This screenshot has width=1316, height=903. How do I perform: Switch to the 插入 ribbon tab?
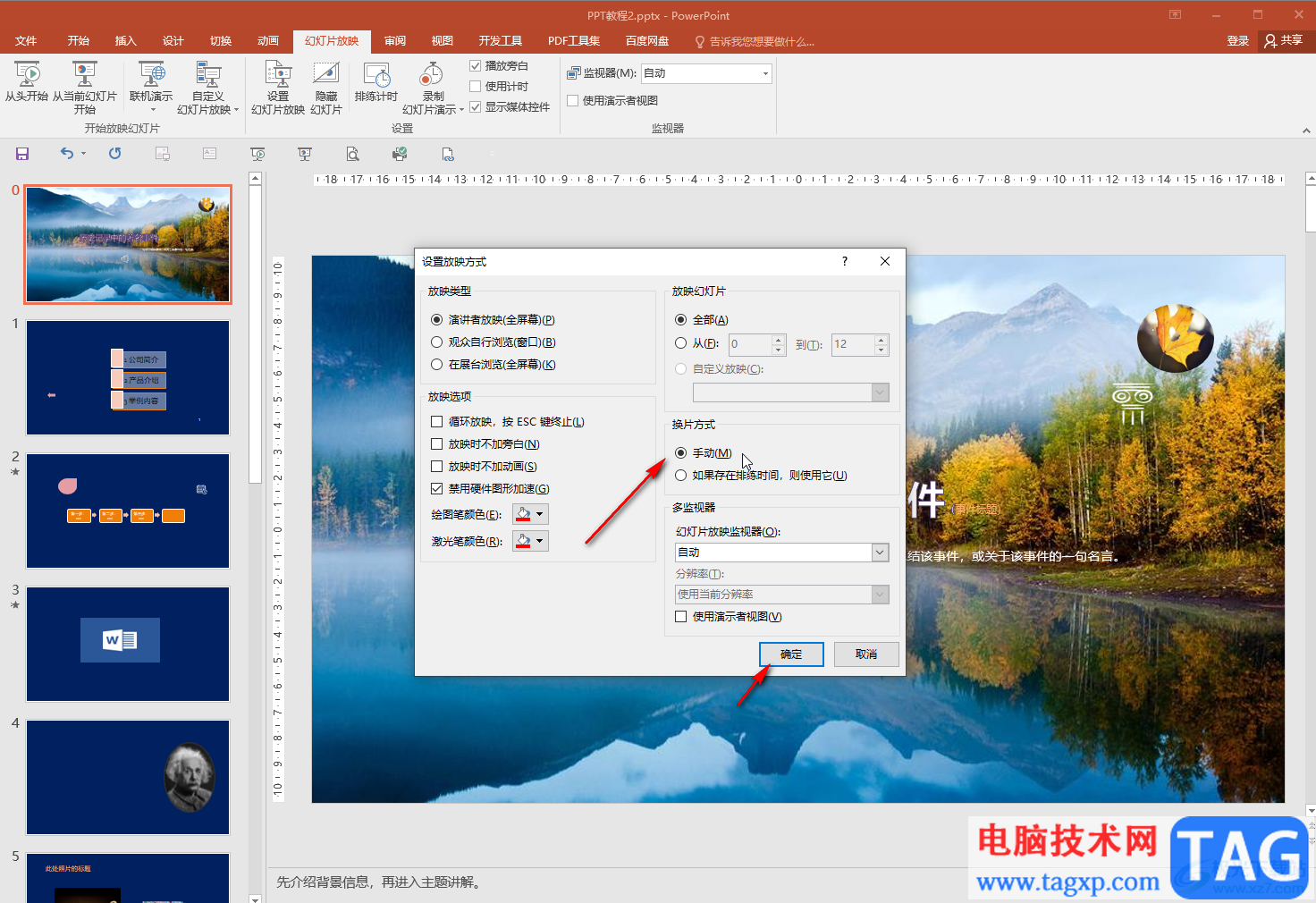click(126, 41)
